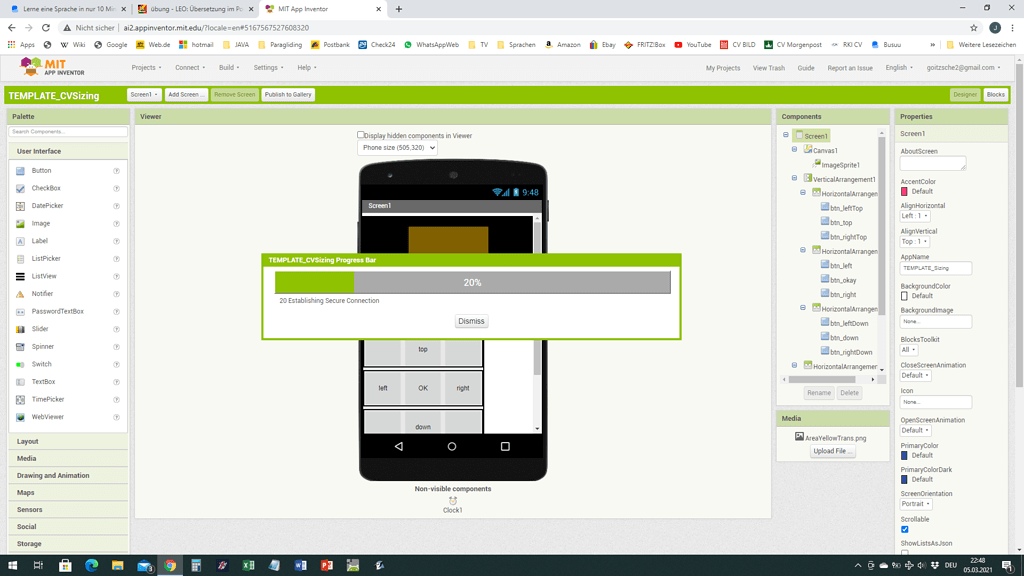1024x576 pixels.
Task: Open the ScreenOrientation dropdown
Action: (917, 504)
